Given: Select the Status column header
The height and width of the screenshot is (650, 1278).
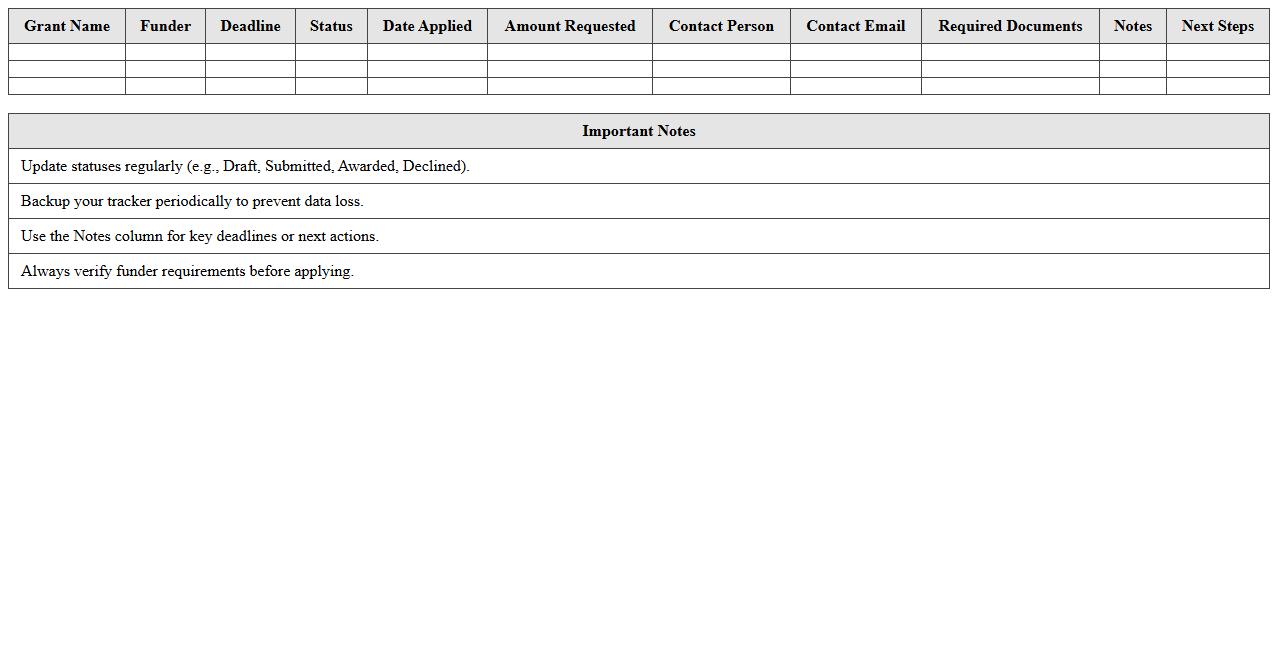Looking at the screenshot, I should (331, 26).
